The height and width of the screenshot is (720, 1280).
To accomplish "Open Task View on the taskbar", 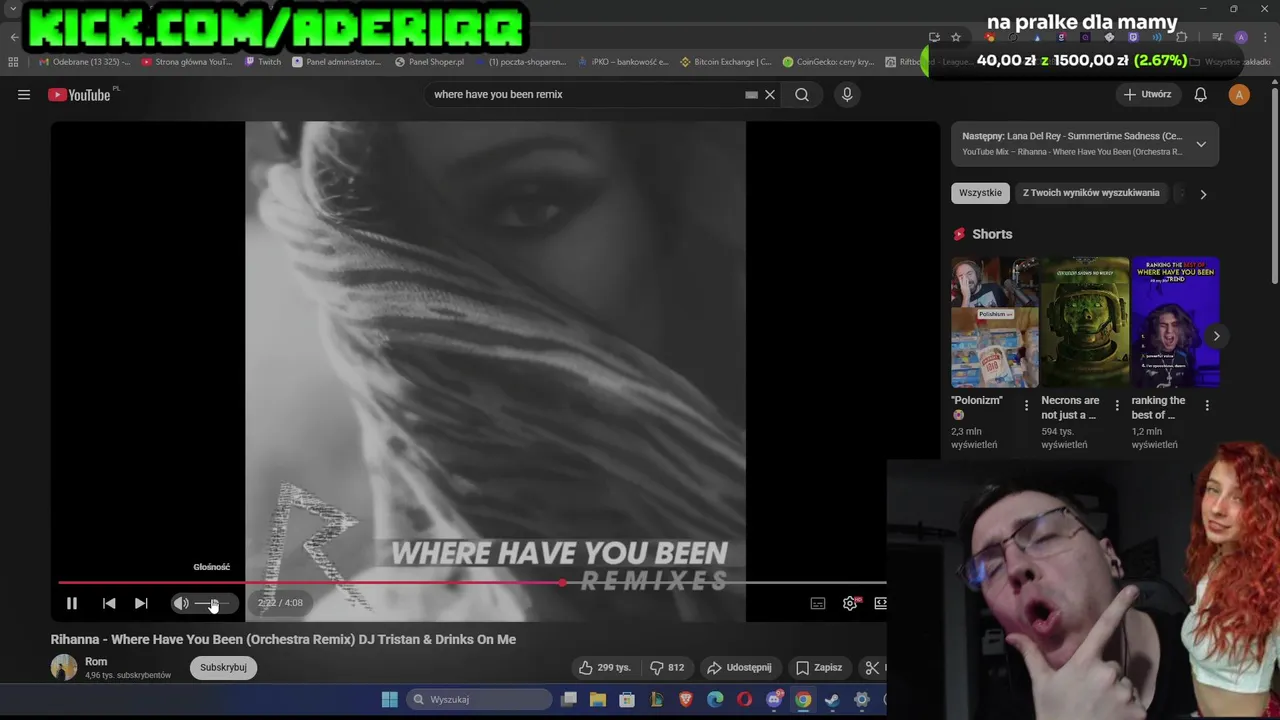I will click(x=569, y=699).
